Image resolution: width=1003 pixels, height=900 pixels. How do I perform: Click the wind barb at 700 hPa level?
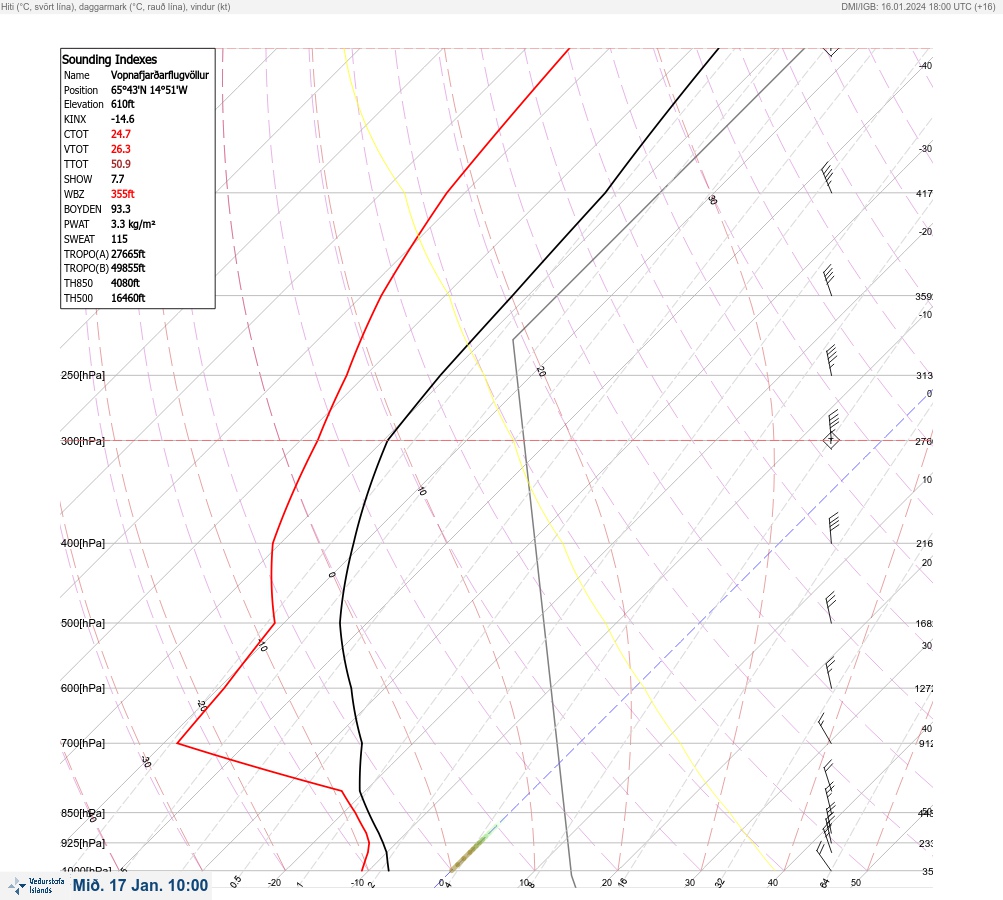click(825, 729)
